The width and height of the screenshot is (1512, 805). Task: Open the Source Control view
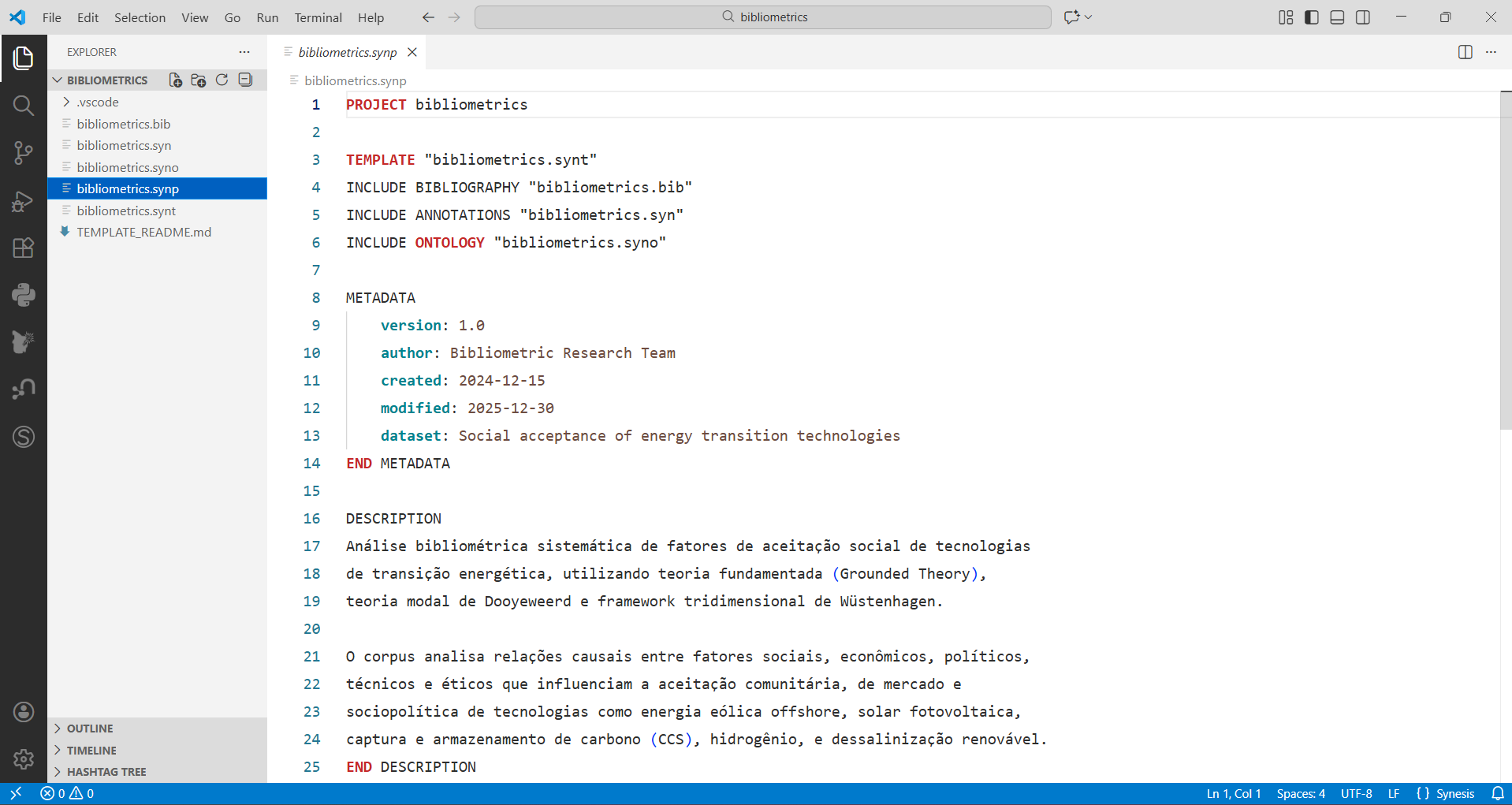pos(24,153)
